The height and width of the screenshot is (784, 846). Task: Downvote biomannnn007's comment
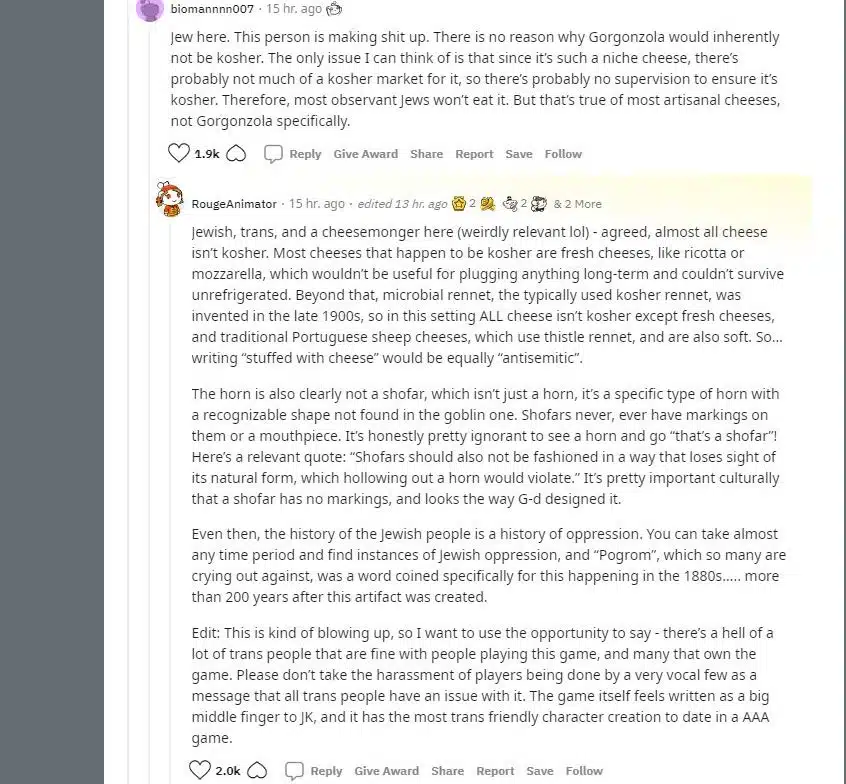236,154
